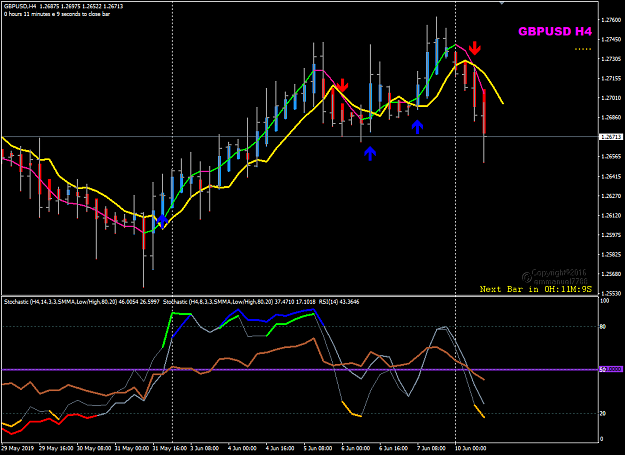Screen dimensions: 625x455
Task: Click the 10 Jun 00:00 time label
Action: 470,449
